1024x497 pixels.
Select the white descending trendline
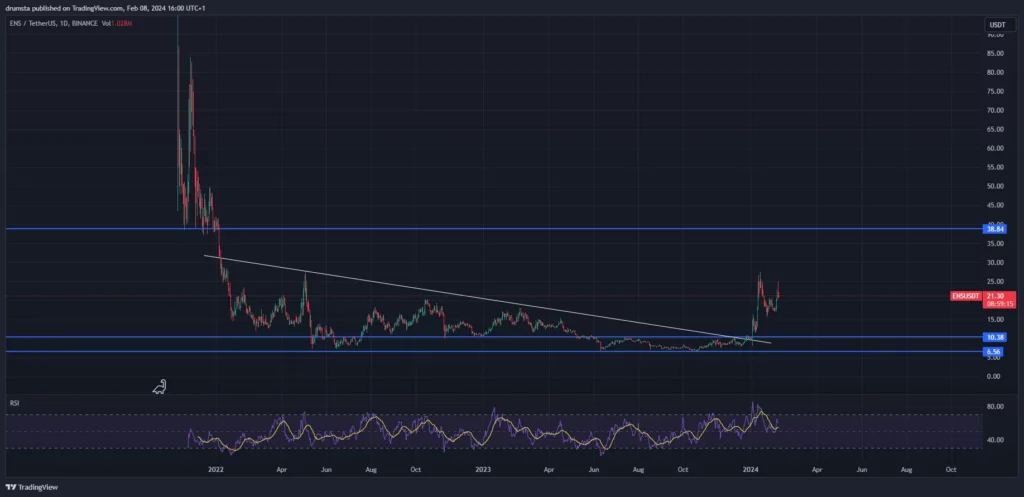(x=487, y=298)
